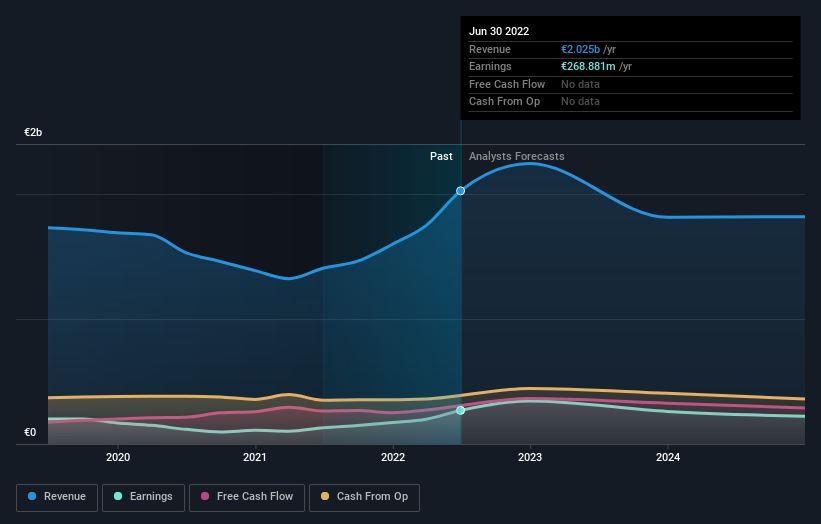Toggle the Revenue legend button
This screenshot has height=524, width=821.
click(x=57, y=497)
